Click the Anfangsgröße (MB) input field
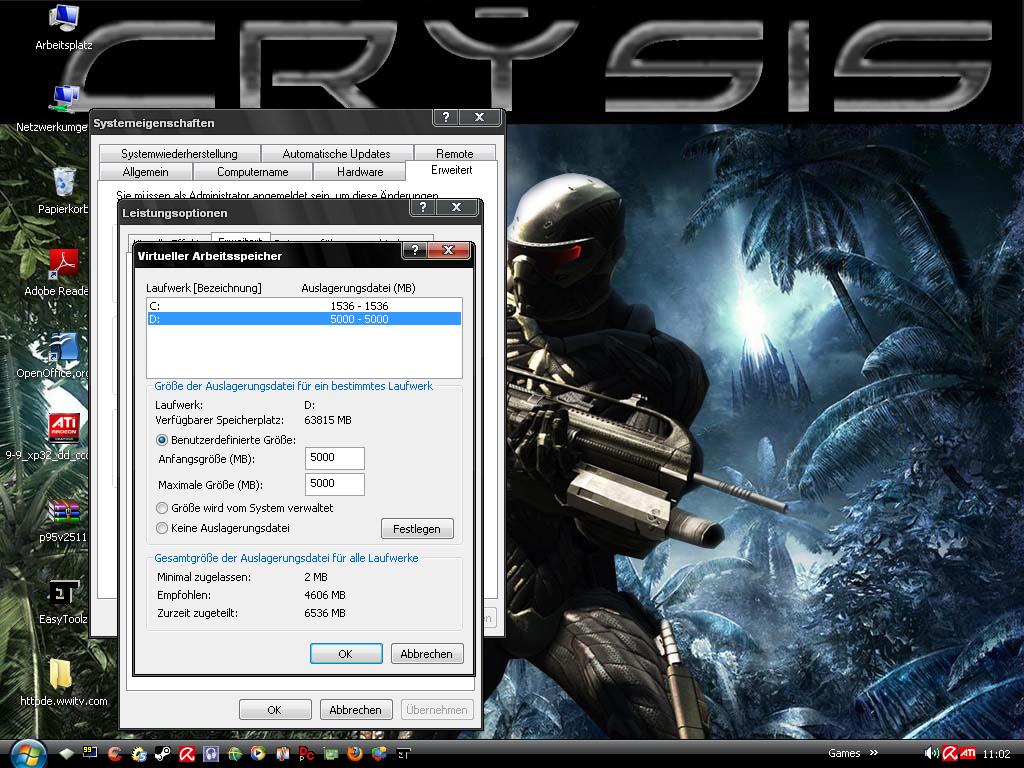This screenshot has height=768, width=1024. tap(334, 458)
